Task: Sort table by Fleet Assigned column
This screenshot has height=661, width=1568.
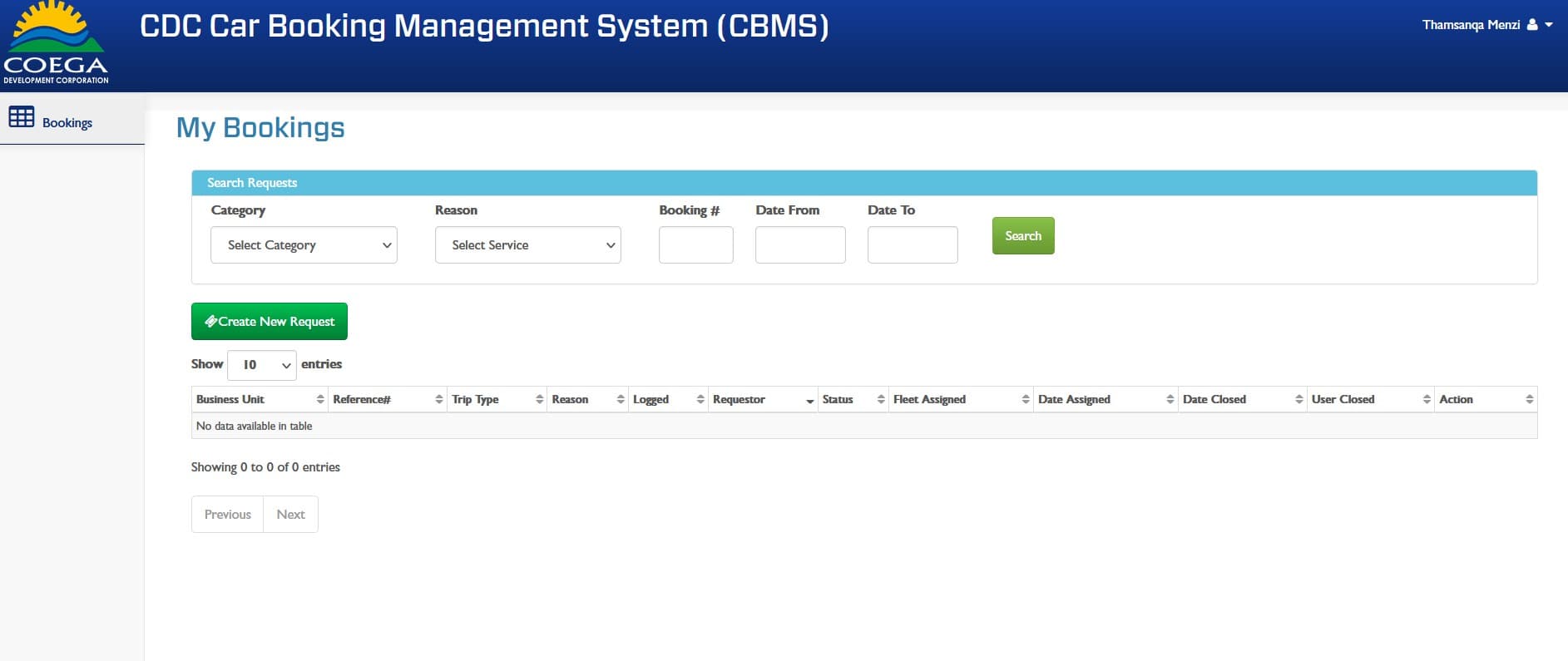Action: click(961, 400)
